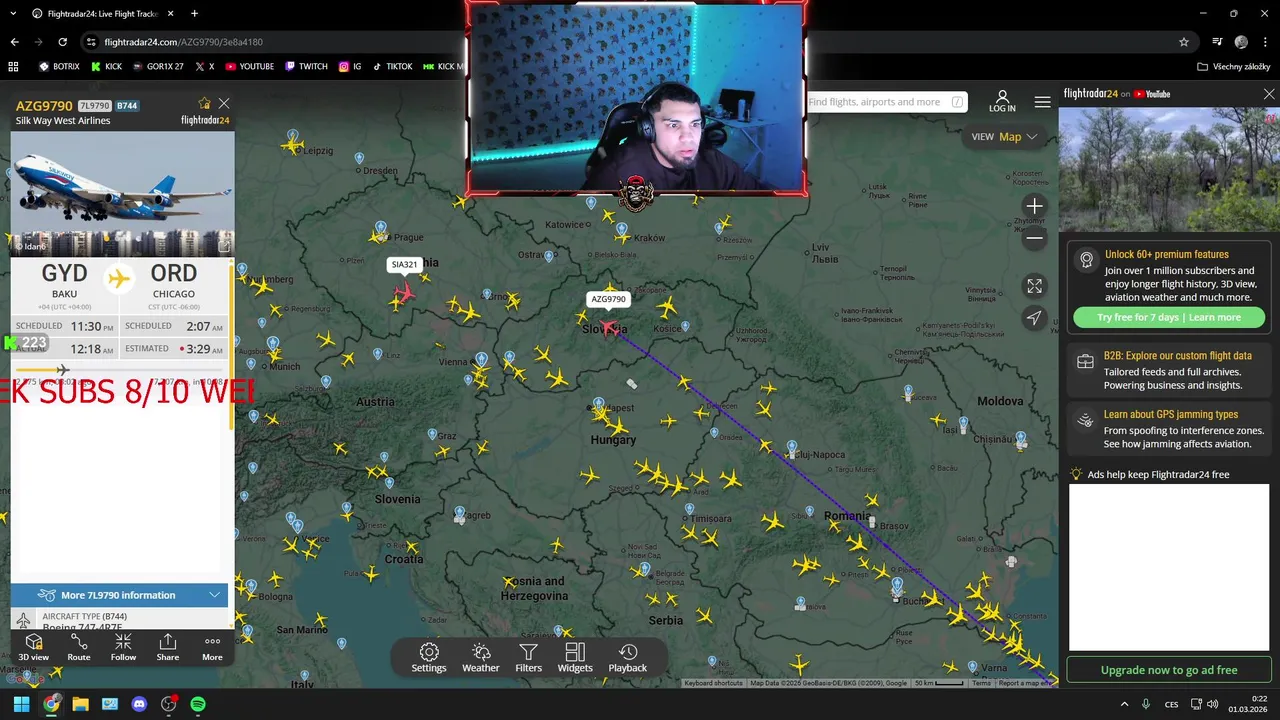Viewport: 1280px width, 720px height.
Task: Open the More options in flight panel
Action: pyautogui.click(x=212, y=647)
